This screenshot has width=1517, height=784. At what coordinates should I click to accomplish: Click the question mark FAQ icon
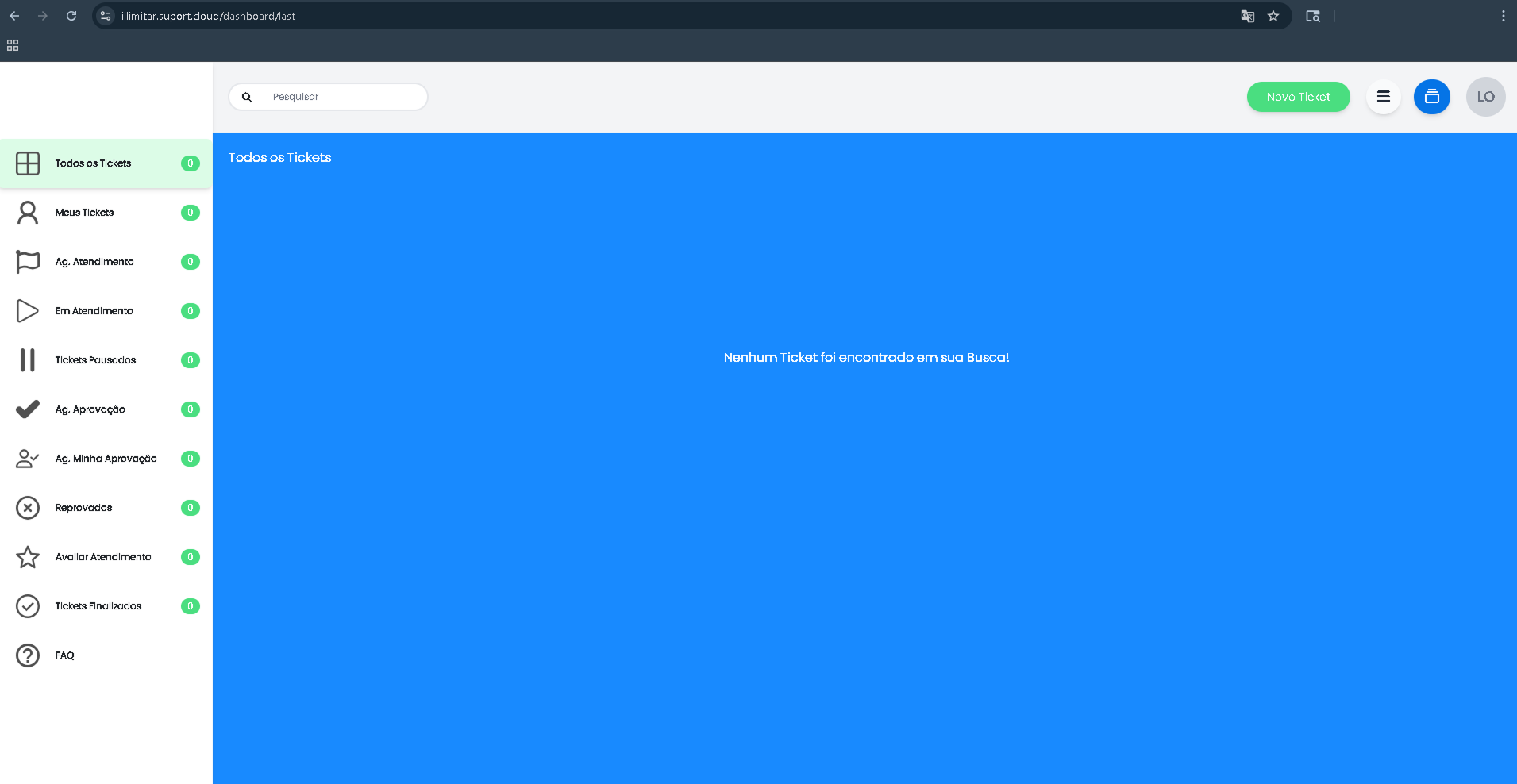point(28,655)
